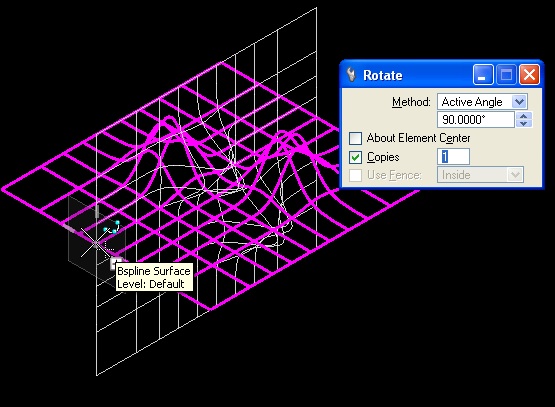Open the Method dropdown showing Active Angle
The image size is (555, 407).
pyautogui.click(x=482, y=102)
